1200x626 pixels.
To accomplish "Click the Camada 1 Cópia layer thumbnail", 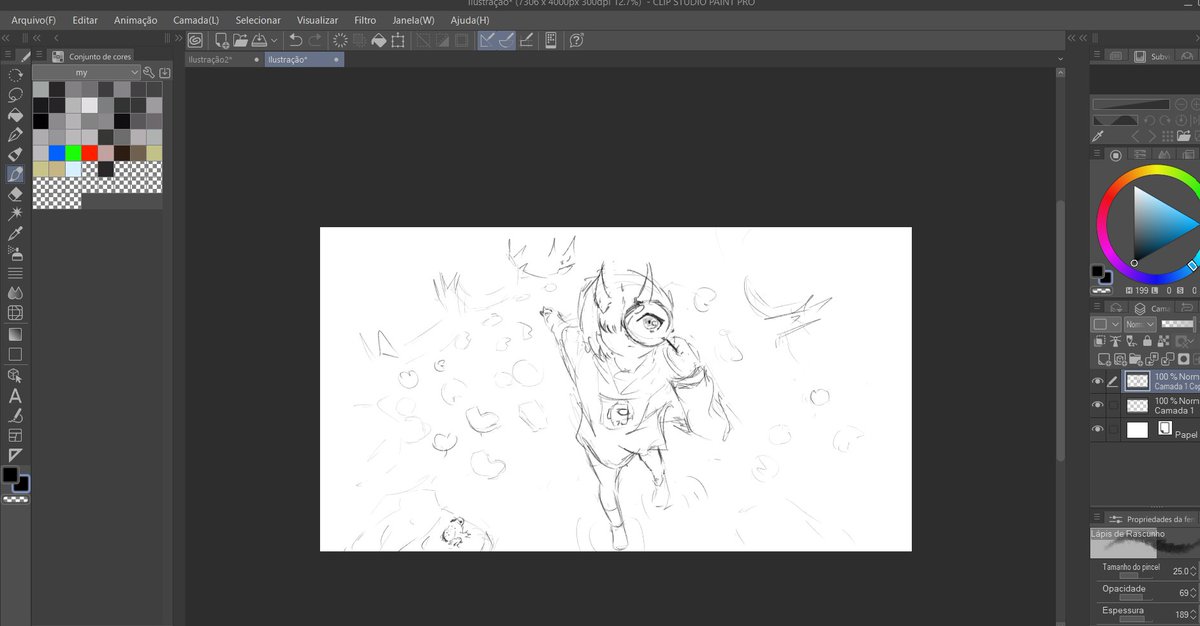I will pos(1138,381).
